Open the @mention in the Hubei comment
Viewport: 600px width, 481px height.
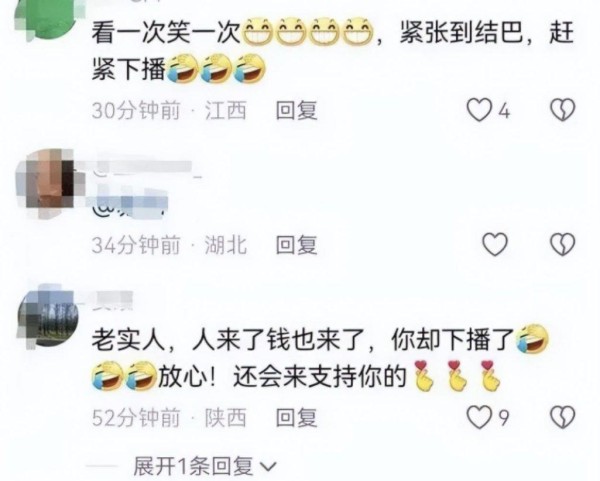pyautogui.click(x=130, y=206)
